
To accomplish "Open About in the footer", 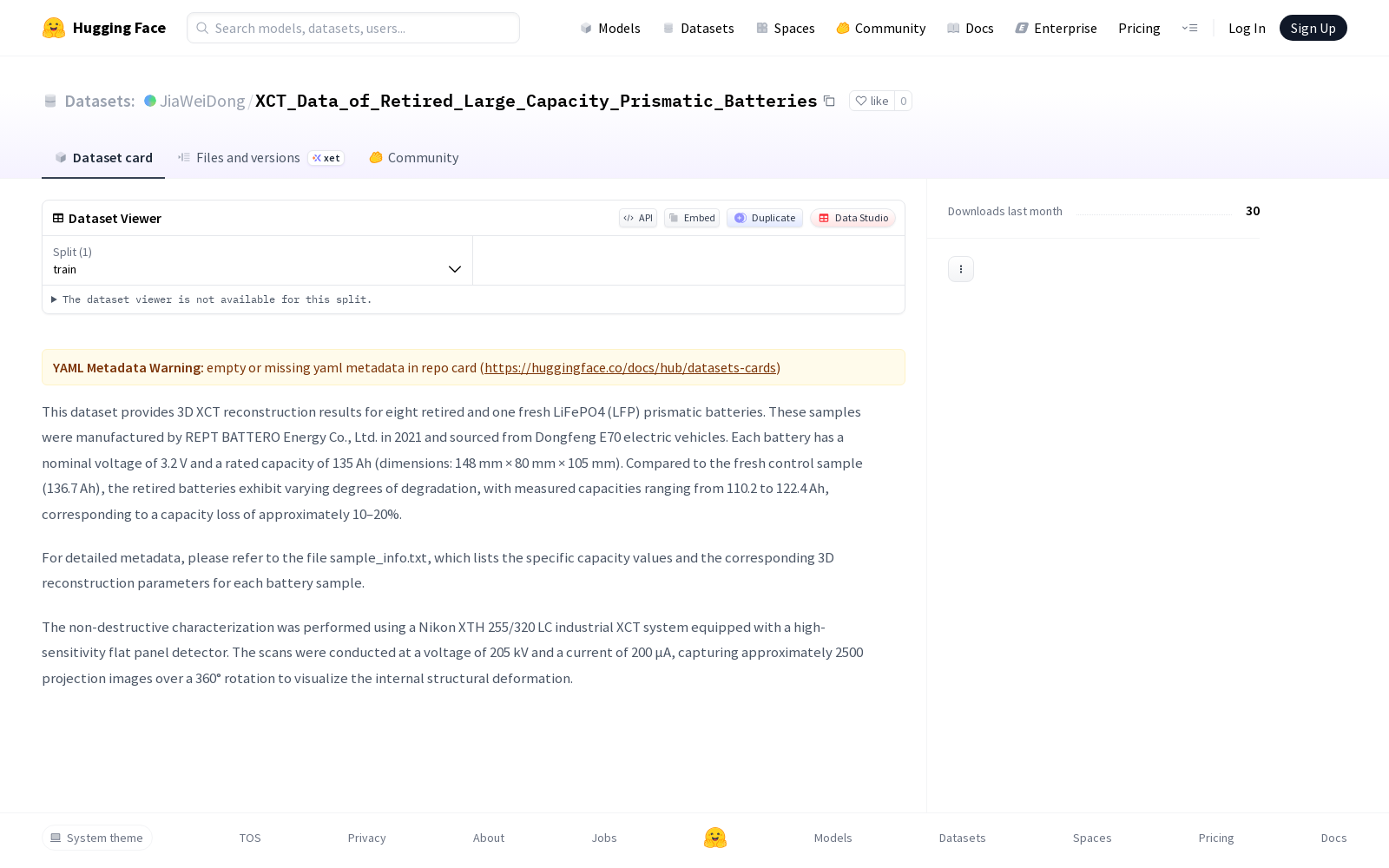I will (489, 838).
